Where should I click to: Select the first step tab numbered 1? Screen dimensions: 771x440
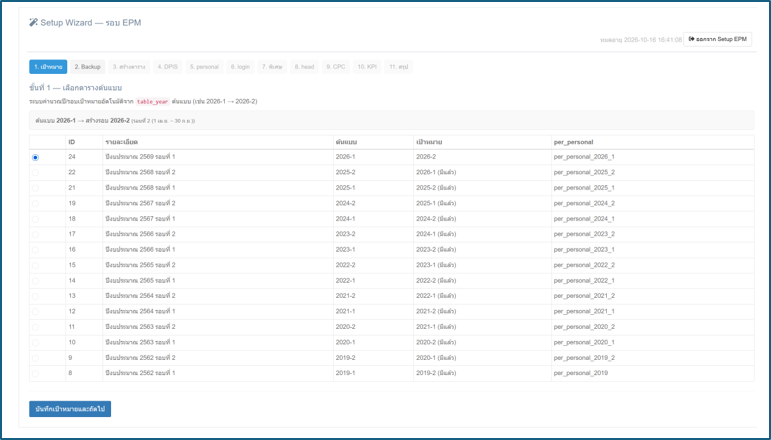click(x=48, y=67)
